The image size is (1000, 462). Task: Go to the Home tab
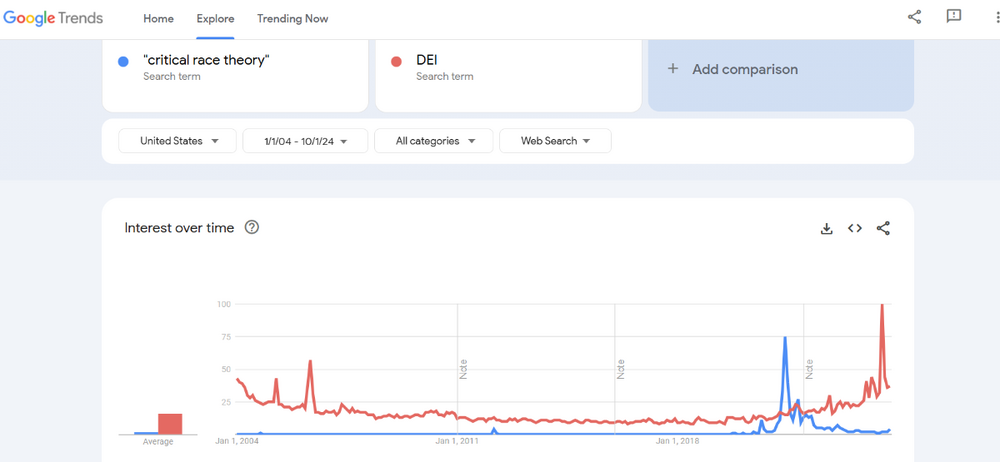click(x=158, y=19)
